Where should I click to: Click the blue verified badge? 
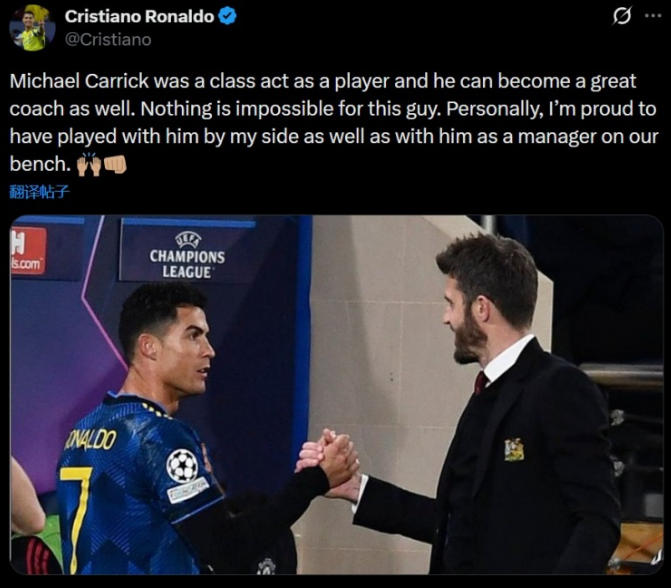pos(227,16)
